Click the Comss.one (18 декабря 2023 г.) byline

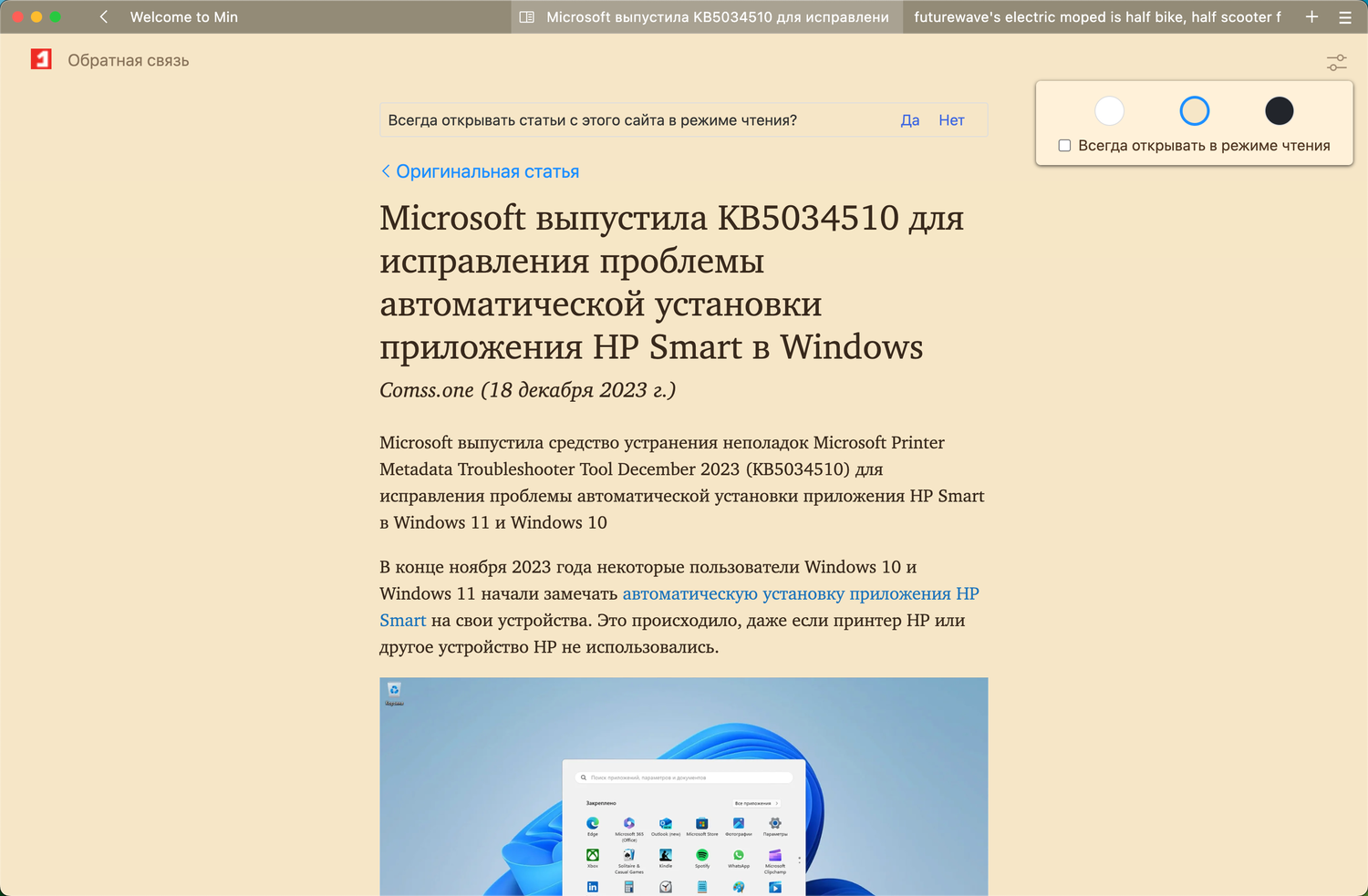[x=527, y=390]
